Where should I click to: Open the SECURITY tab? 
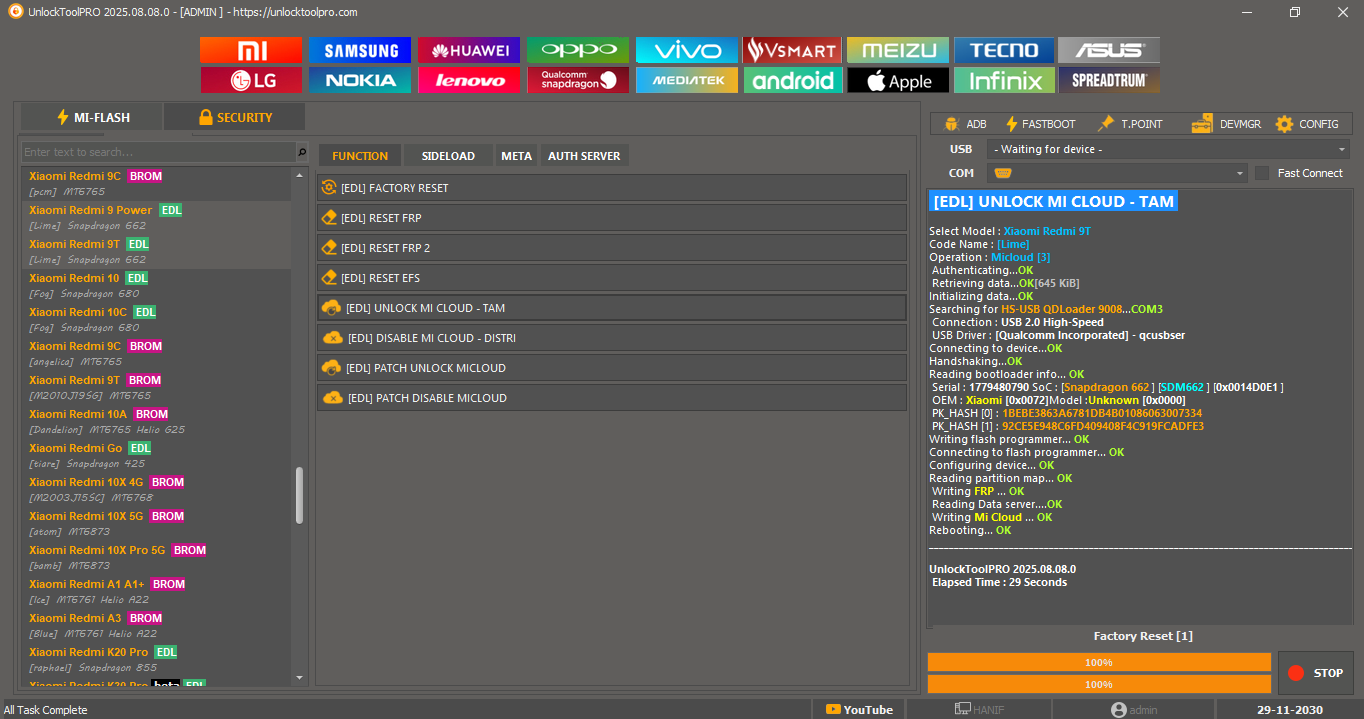[x=234, y=116]
